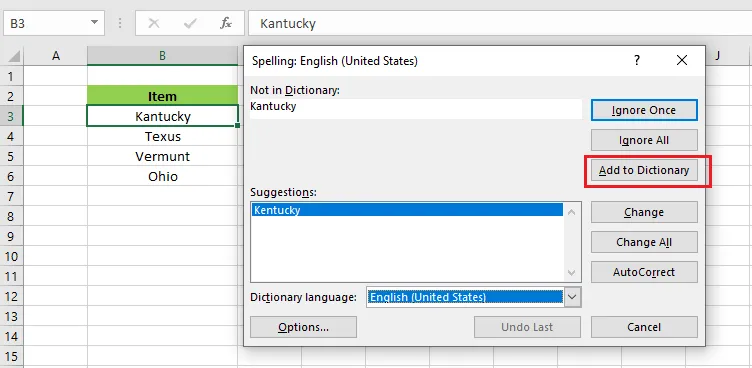Select the English (United States) language field

pos(465,297)
